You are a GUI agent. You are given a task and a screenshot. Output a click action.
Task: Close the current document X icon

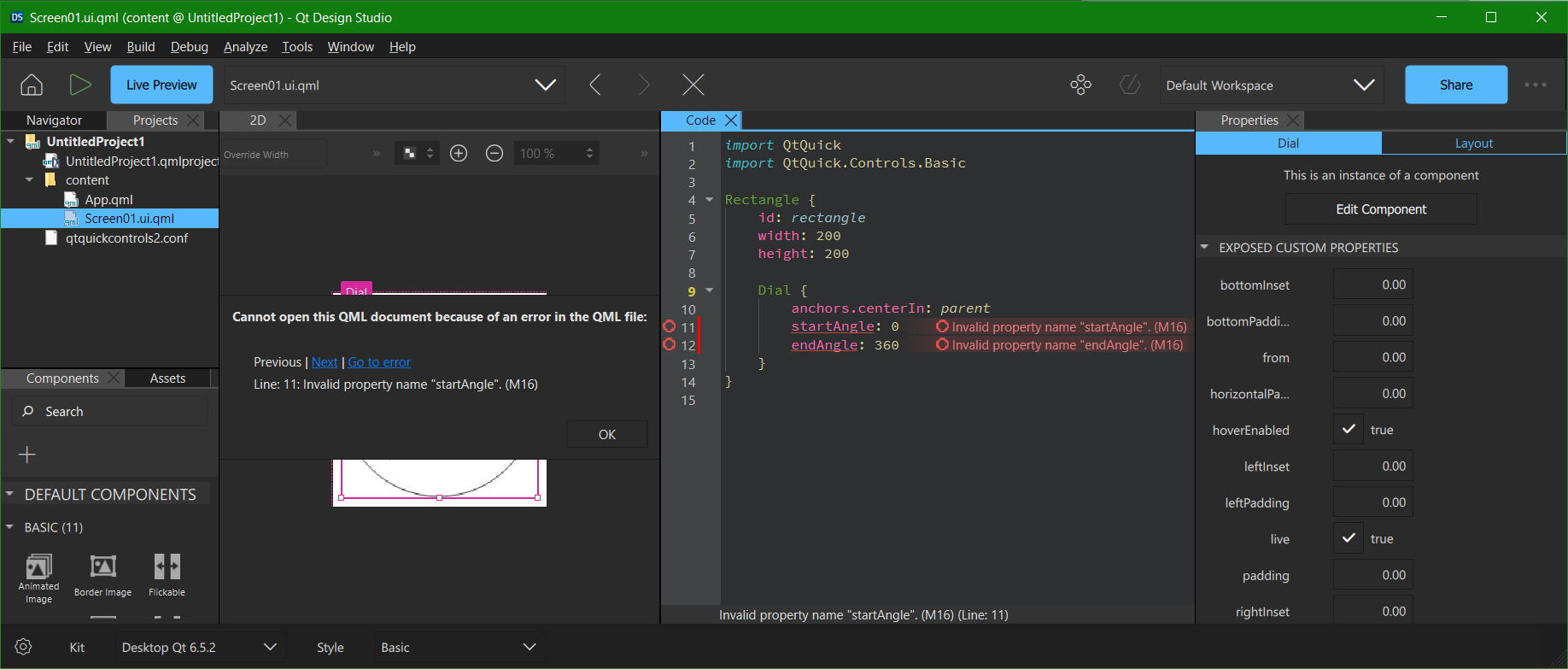[693, 85]
